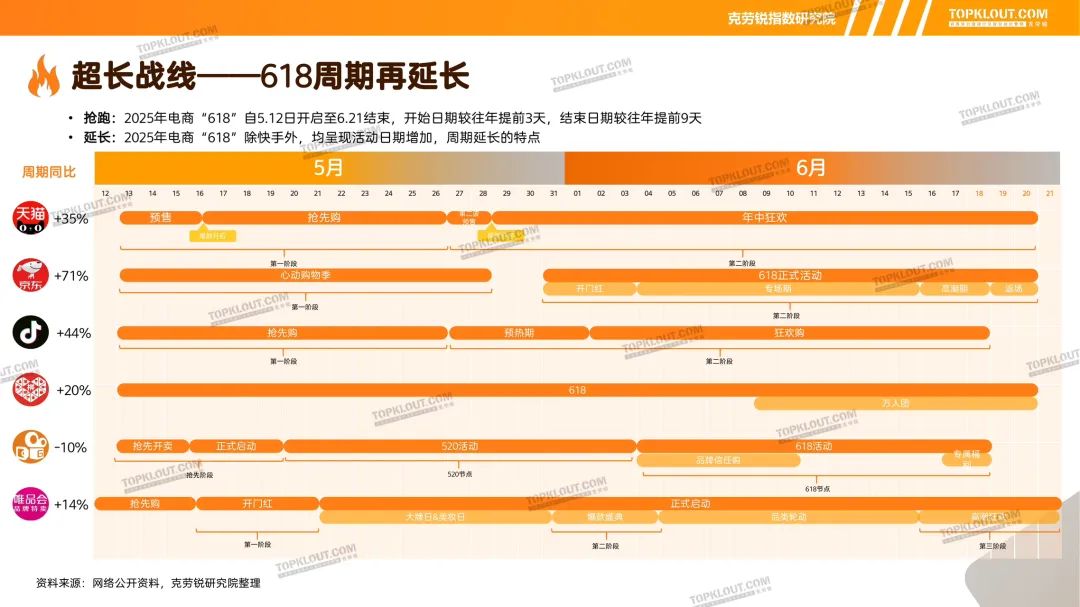Click the Vipshop 爆款盛典 sub-bar
Viewport: 1080px width, 607px height.
pos(605,517)
